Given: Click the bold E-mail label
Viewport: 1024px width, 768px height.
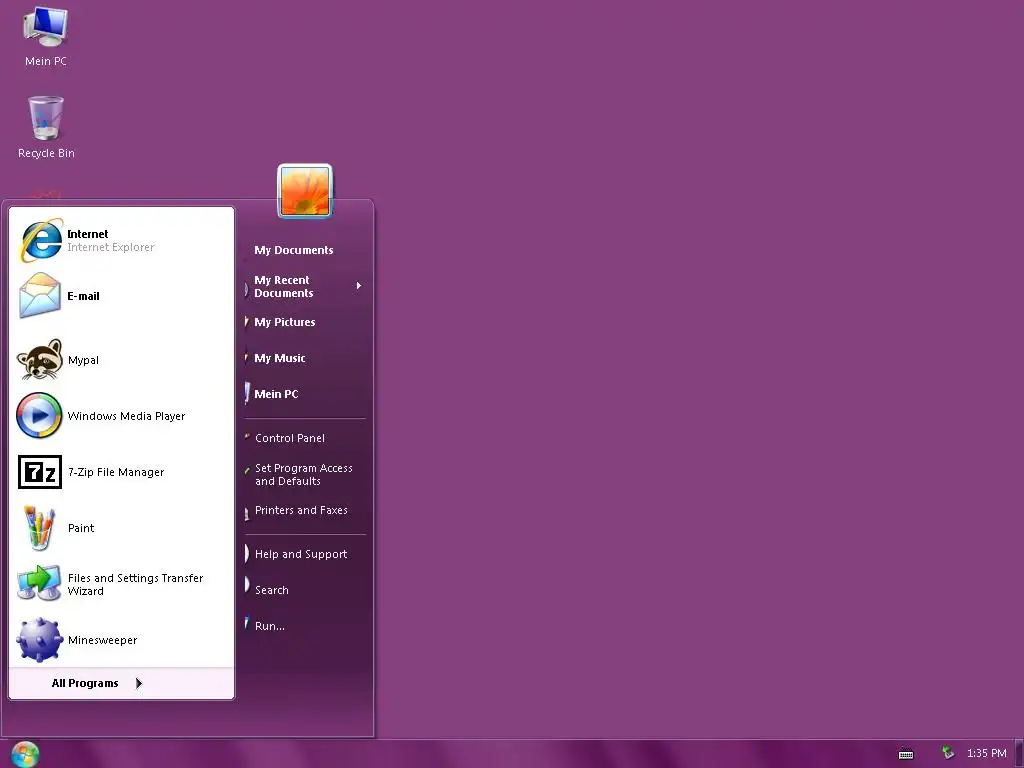Looking at the screenshot, I should (x=83, y=296).
